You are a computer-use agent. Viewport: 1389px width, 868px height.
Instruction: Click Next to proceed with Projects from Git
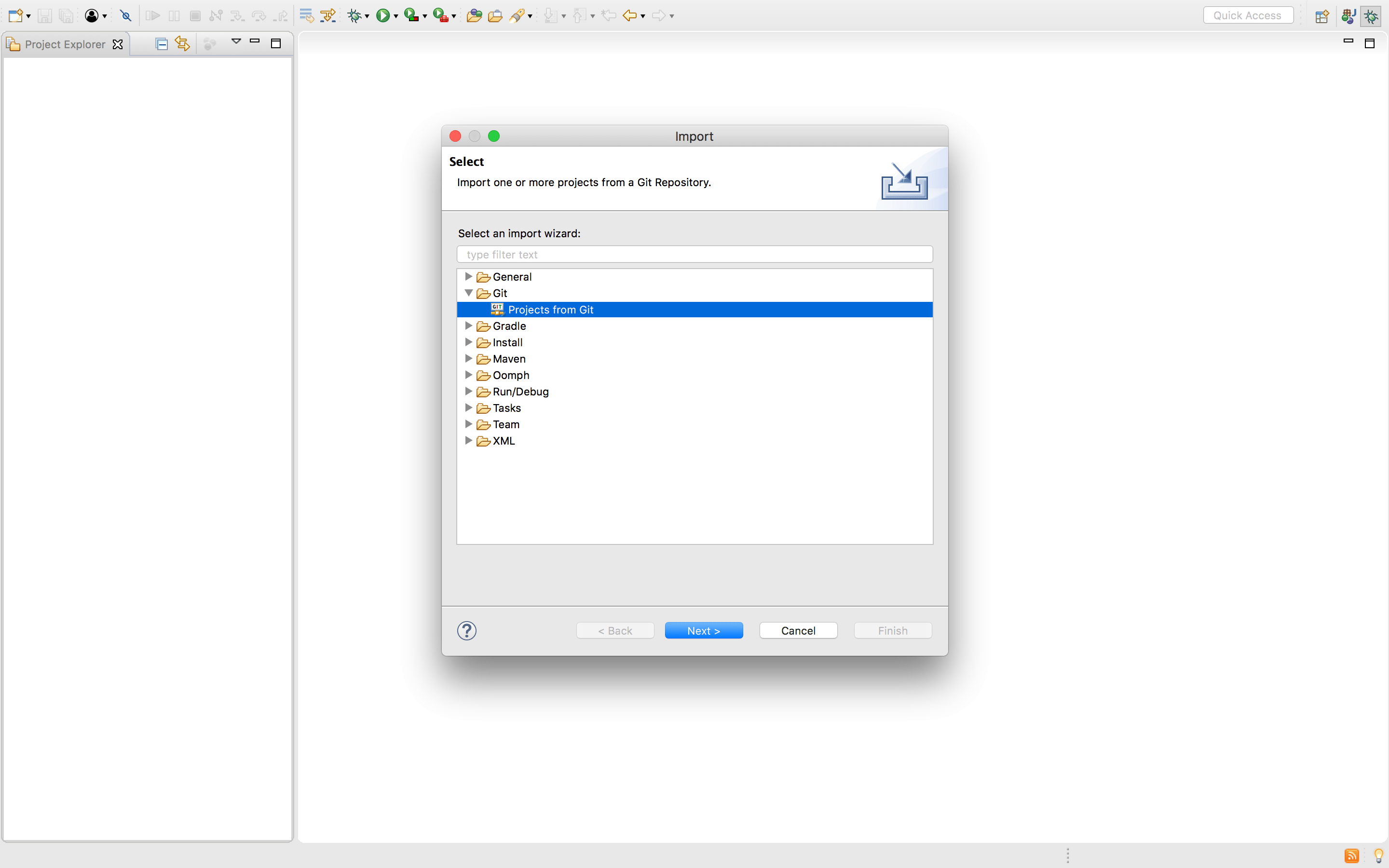click(703, 630)
